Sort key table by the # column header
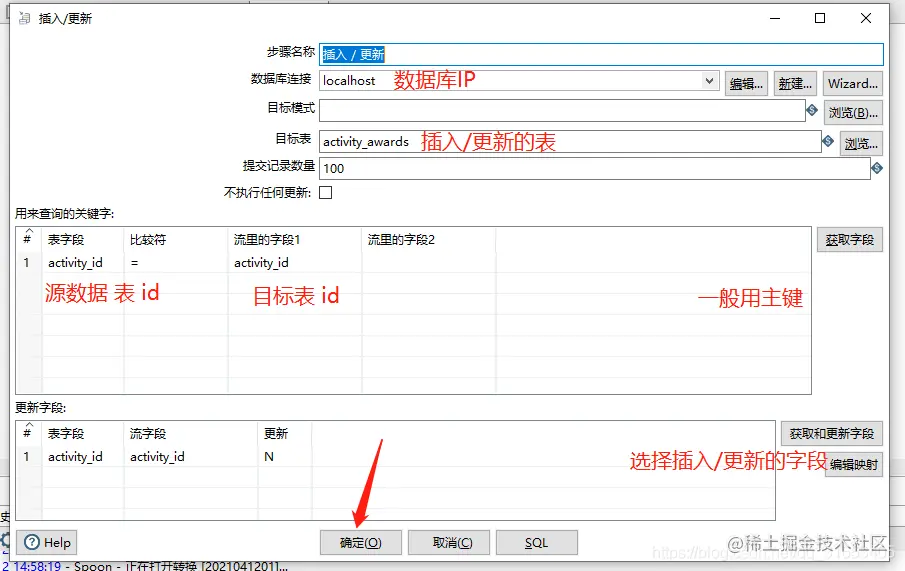Screen dimensions: 905x571 point(28,239)
